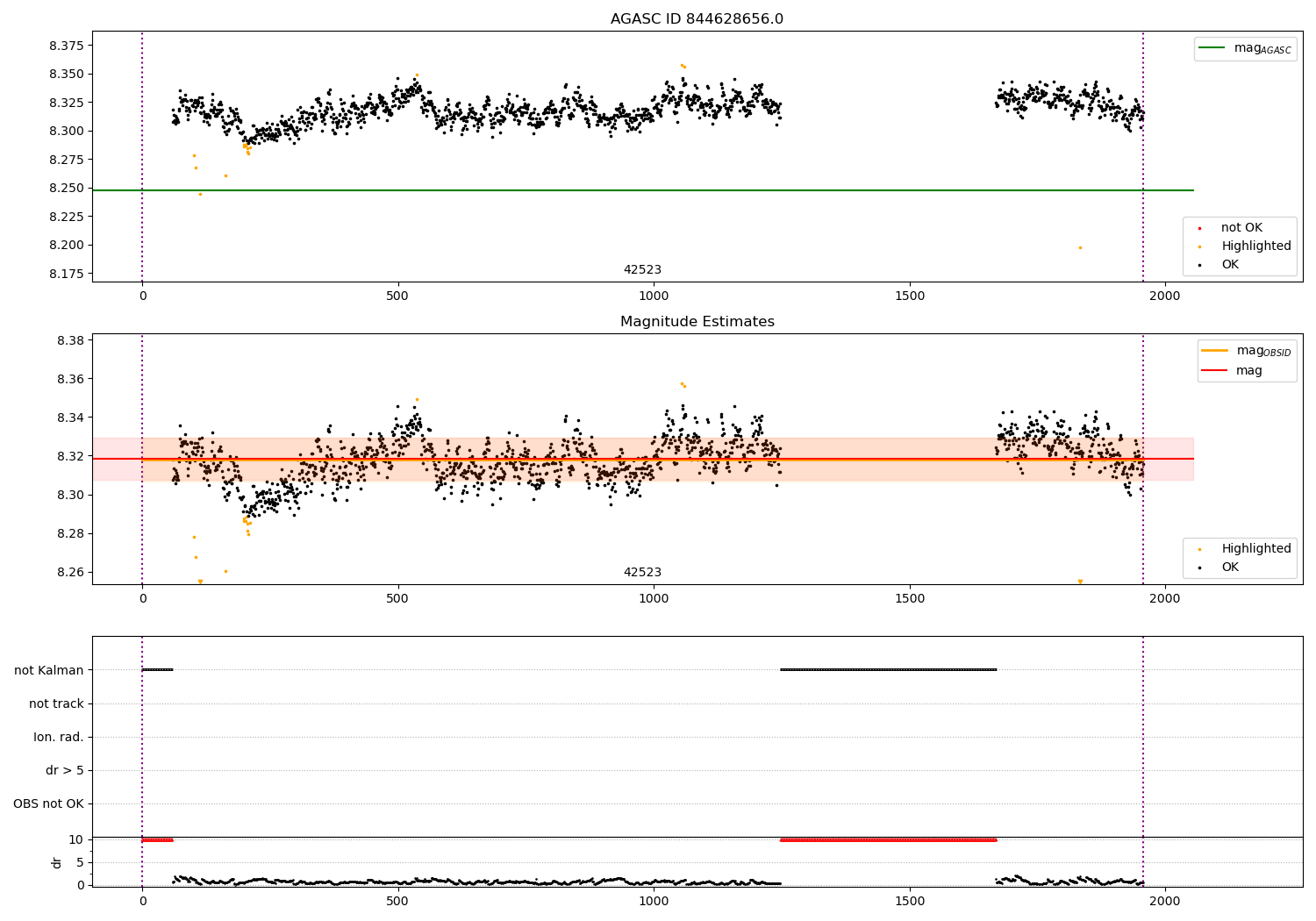
Task: Click the 8.175 y-axis tick label
Action: coord(67,275)
